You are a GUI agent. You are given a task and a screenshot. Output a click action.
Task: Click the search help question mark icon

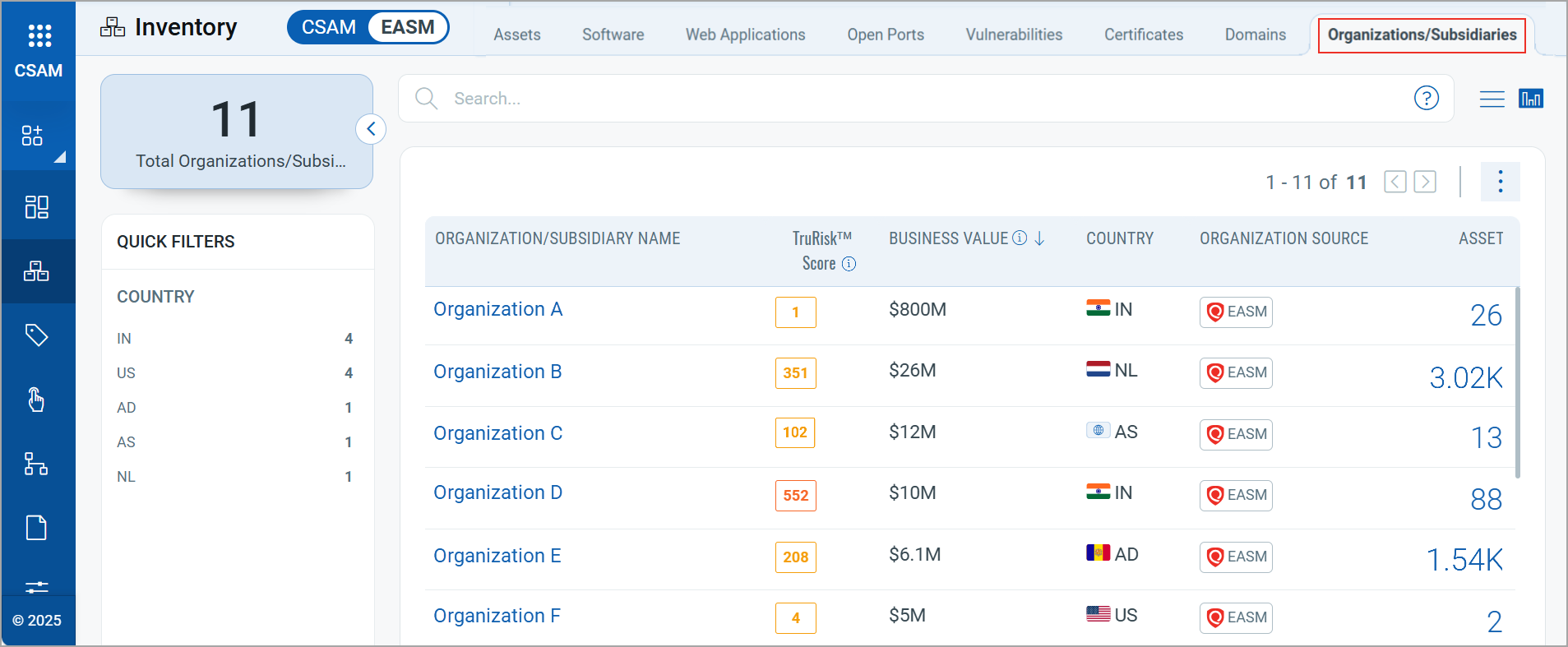[1426, 99]
